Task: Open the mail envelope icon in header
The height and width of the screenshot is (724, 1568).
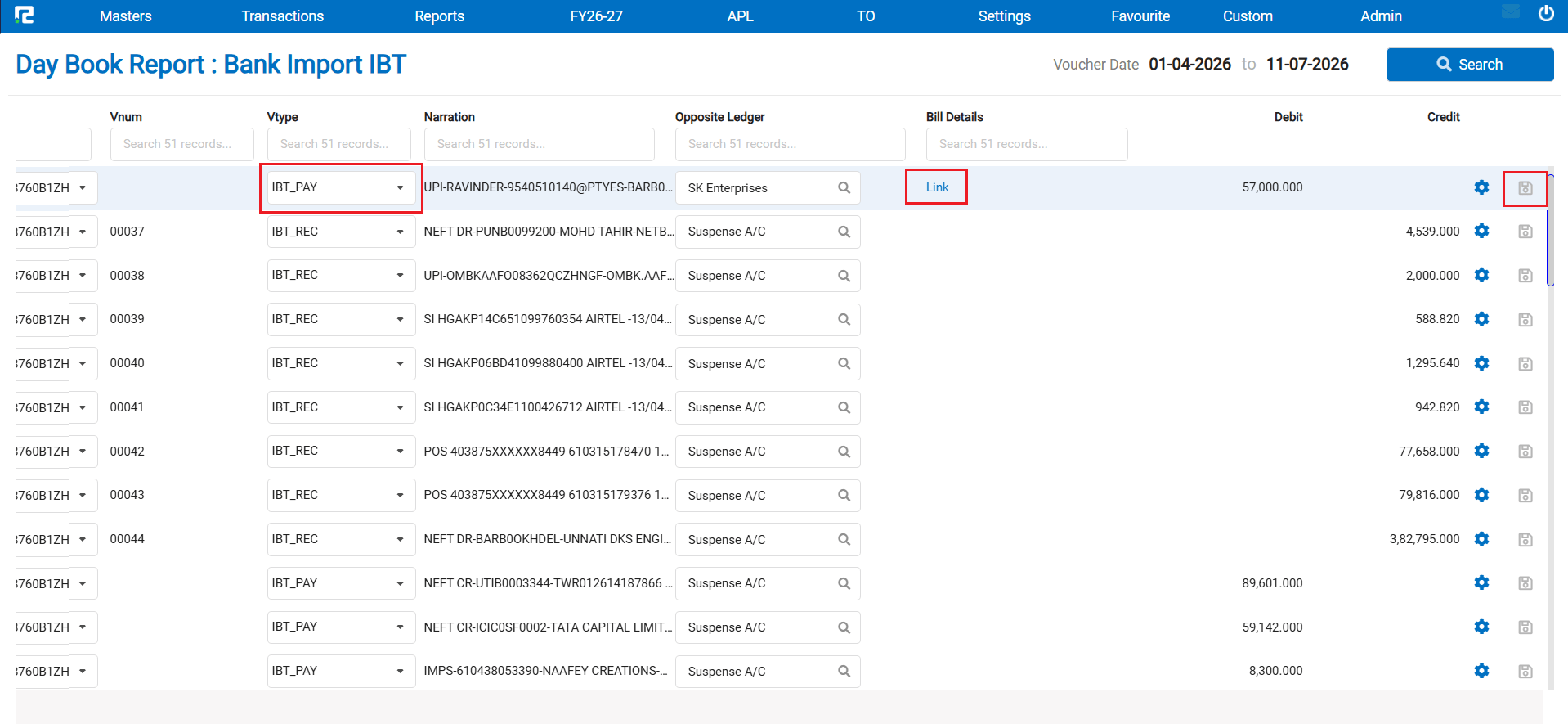Action: pos(1511,11)
